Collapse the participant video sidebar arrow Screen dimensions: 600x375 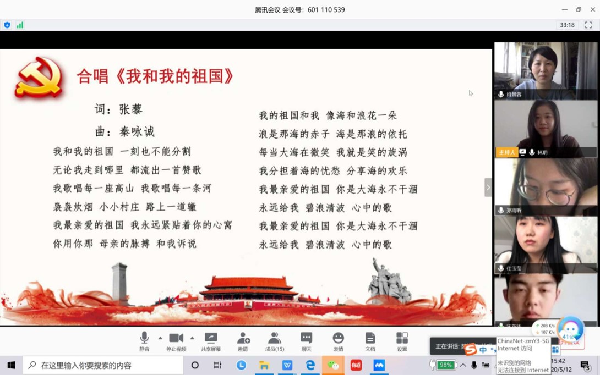coord(488,188)
